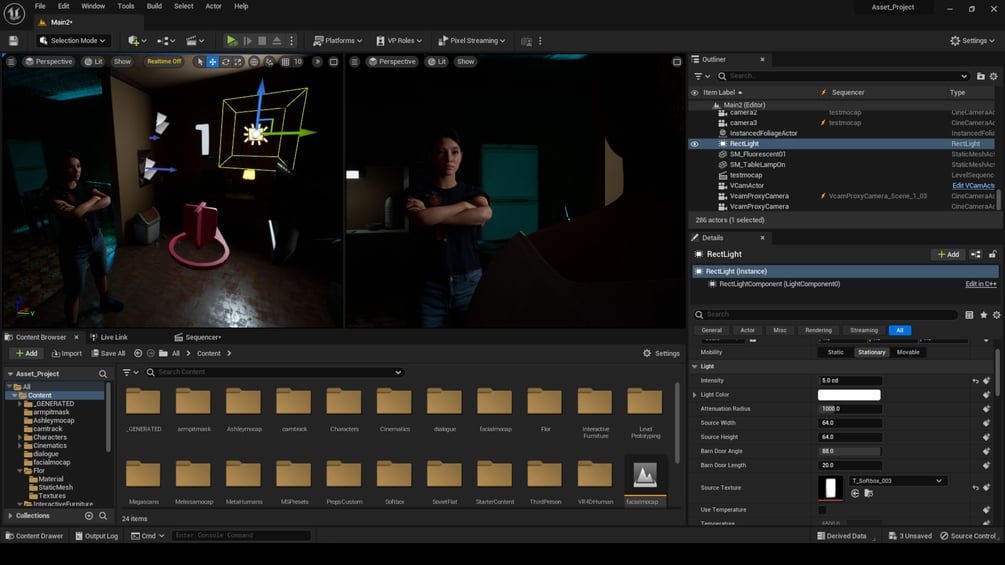Expand the Light Color property
The image size is (1005, 565).
695,395
